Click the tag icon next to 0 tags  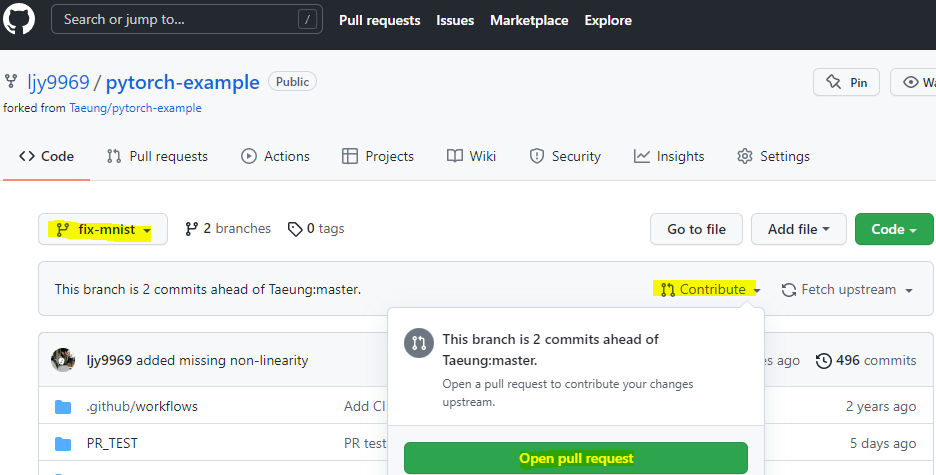(x=295, y=229)
